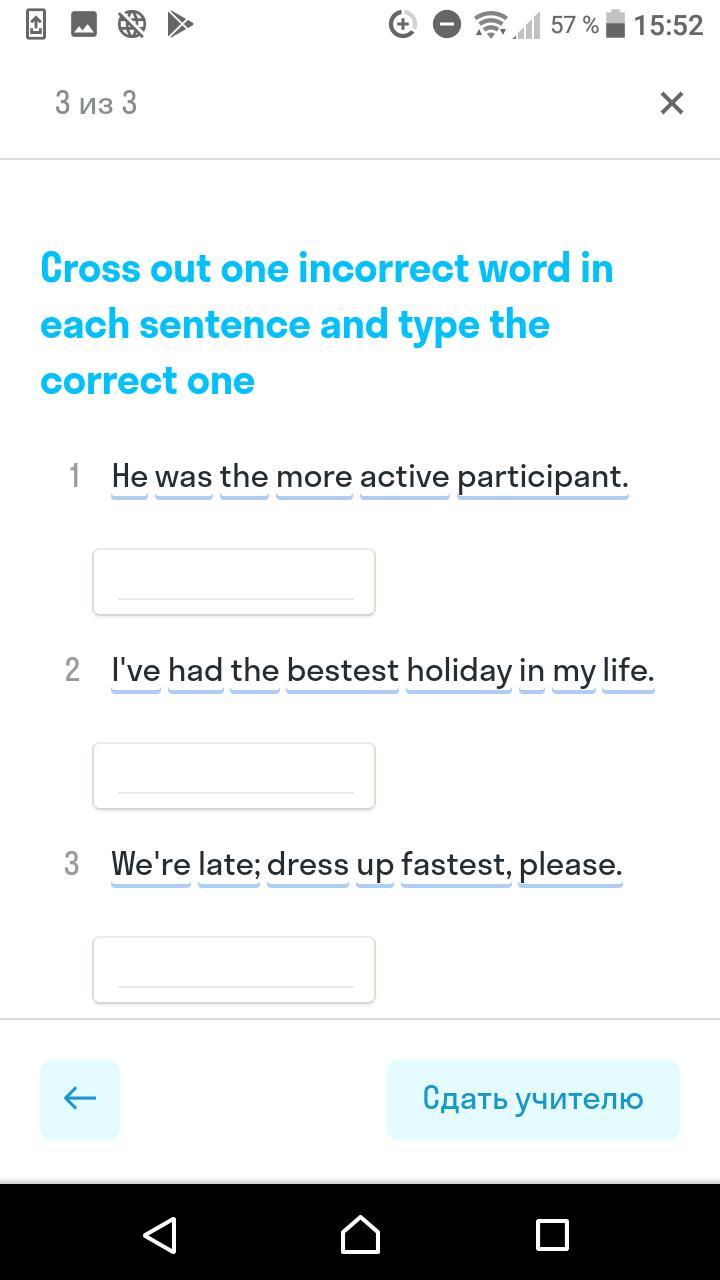Focus the answer field under sentence two
720x1280 pixels.
tap(234, 776)
